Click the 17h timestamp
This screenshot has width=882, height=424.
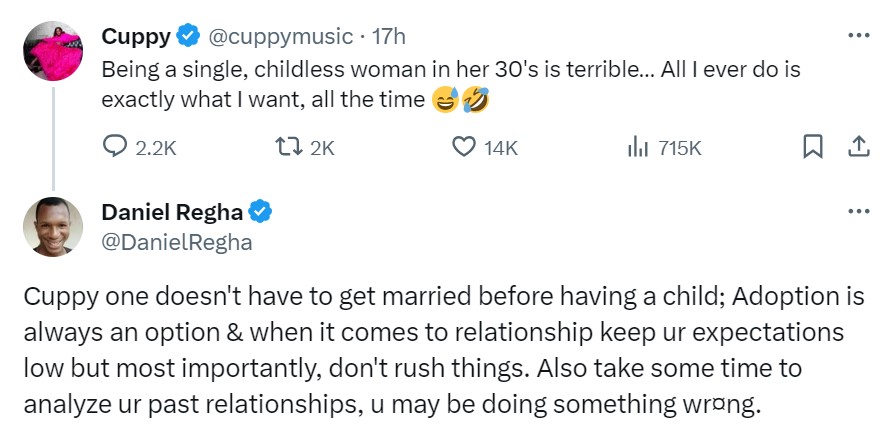[x=389, y=37]
